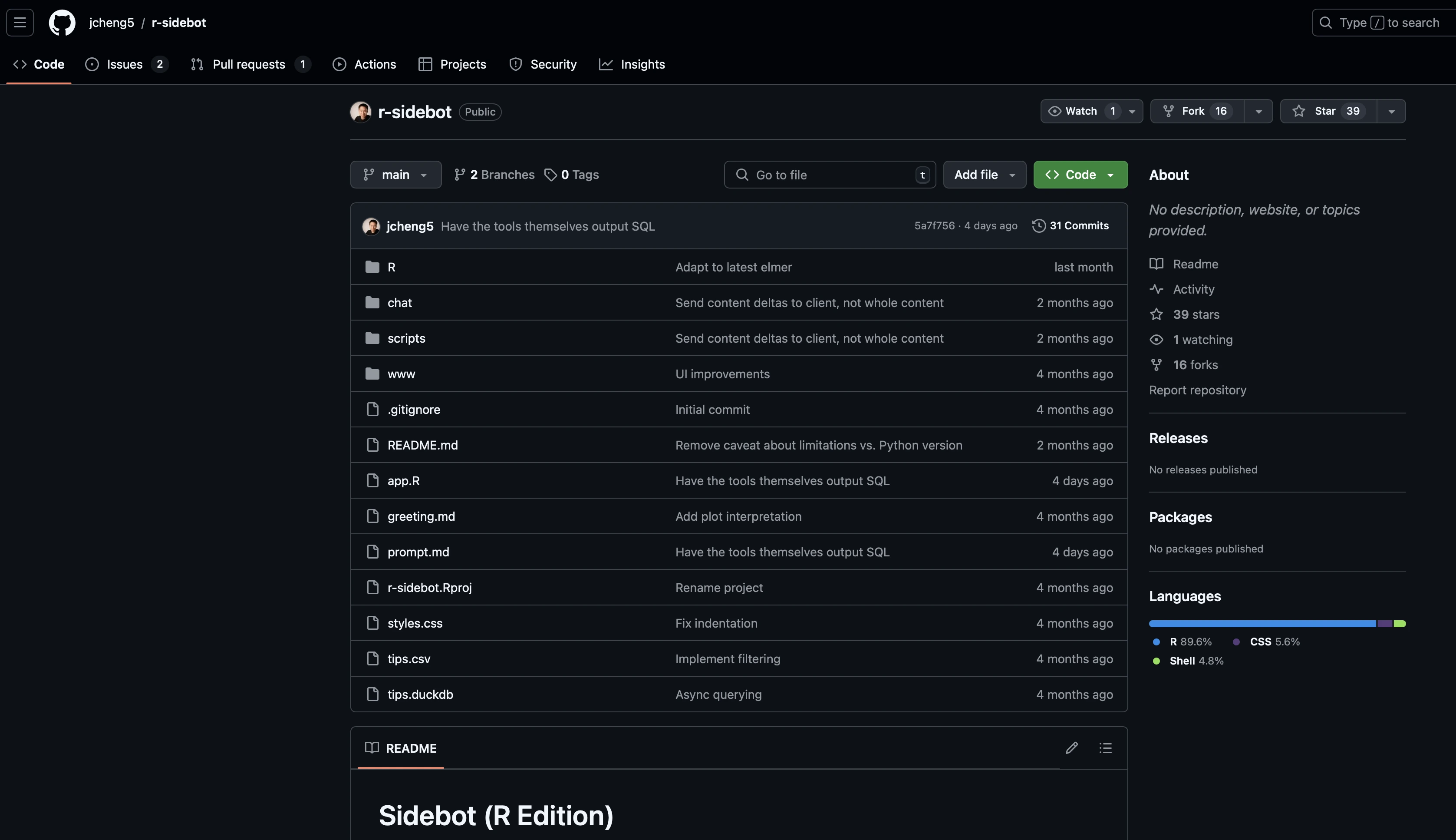Open r-sidebot.Rproj file

click(x=430, y=587)
